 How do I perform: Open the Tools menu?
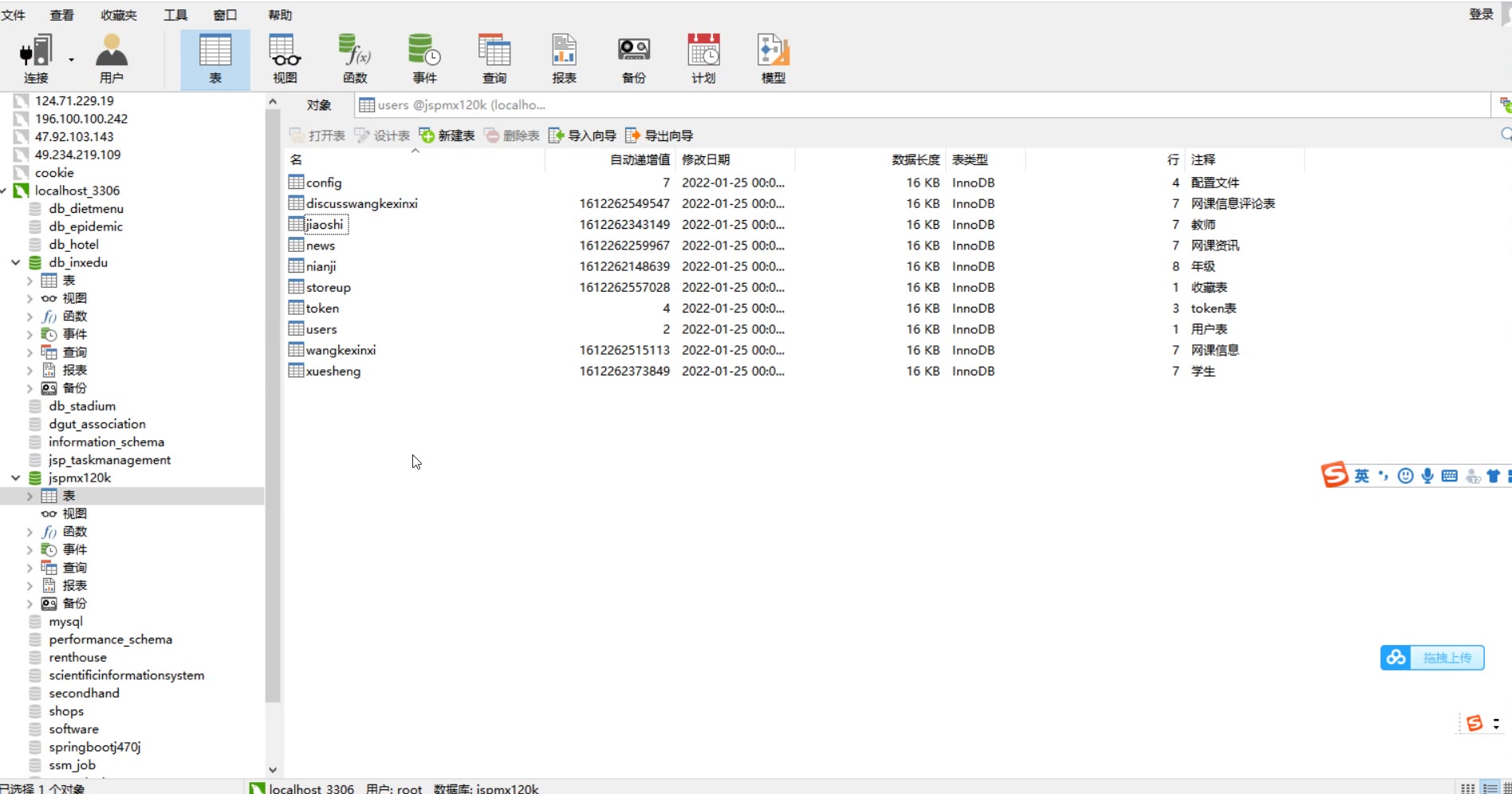pyautogui.click(x=175, y=14)
